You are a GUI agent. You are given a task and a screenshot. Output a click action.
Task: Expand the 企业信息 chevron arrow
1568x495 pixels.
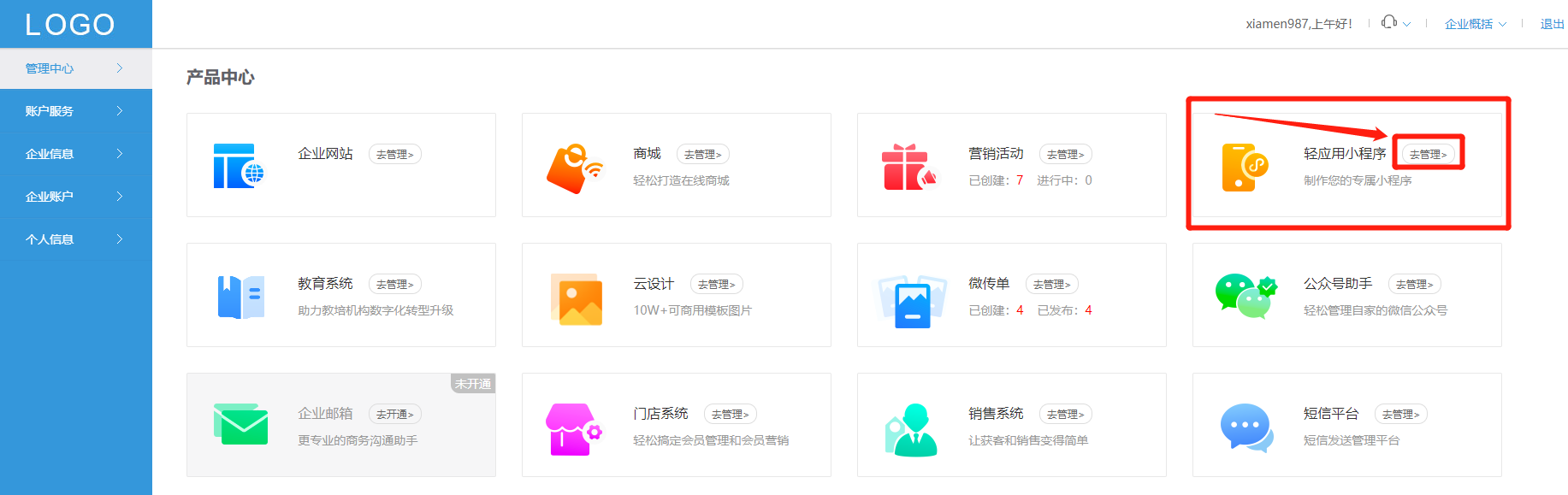(120, 154)
